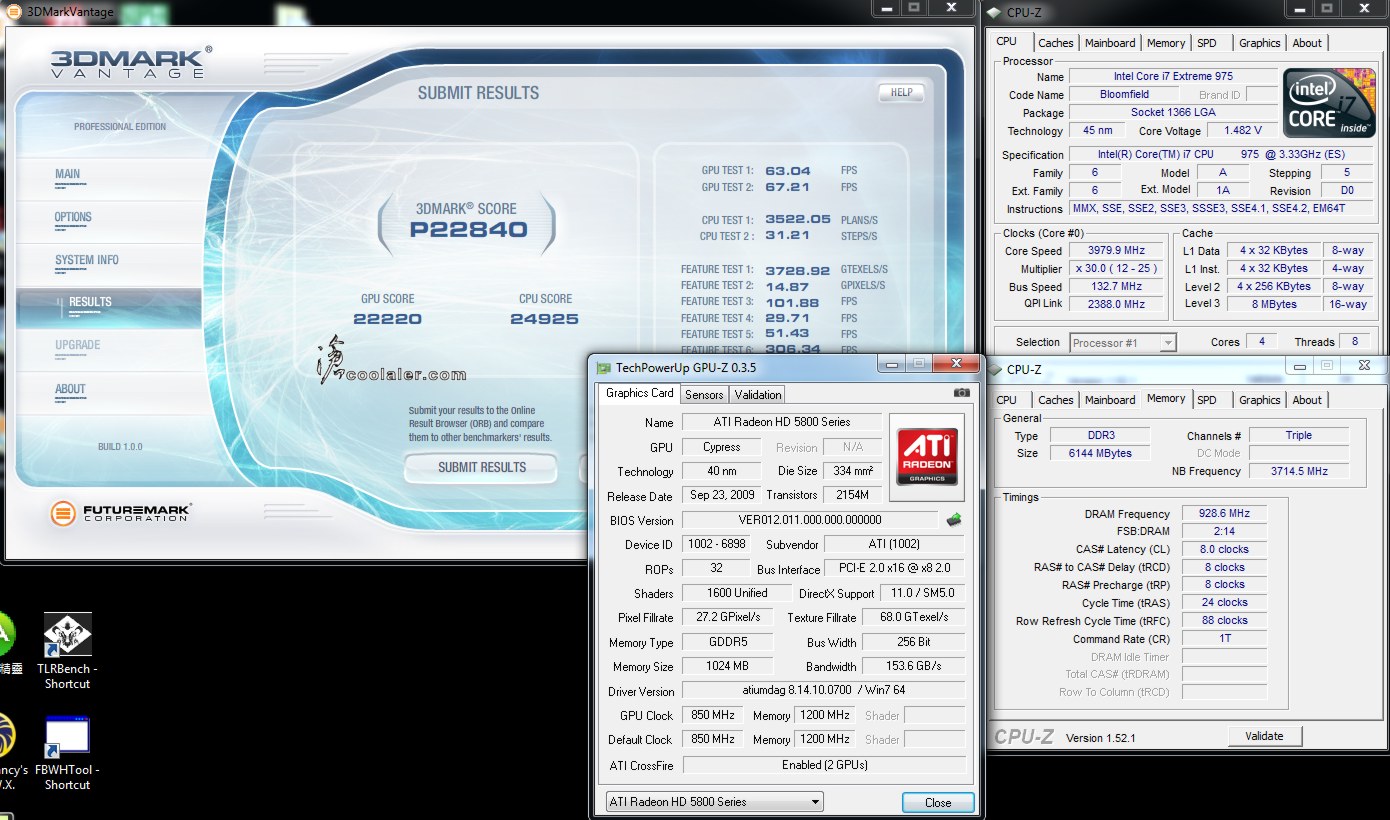
Task: Click the Channels # value Triple
Action: [1299, 435]
